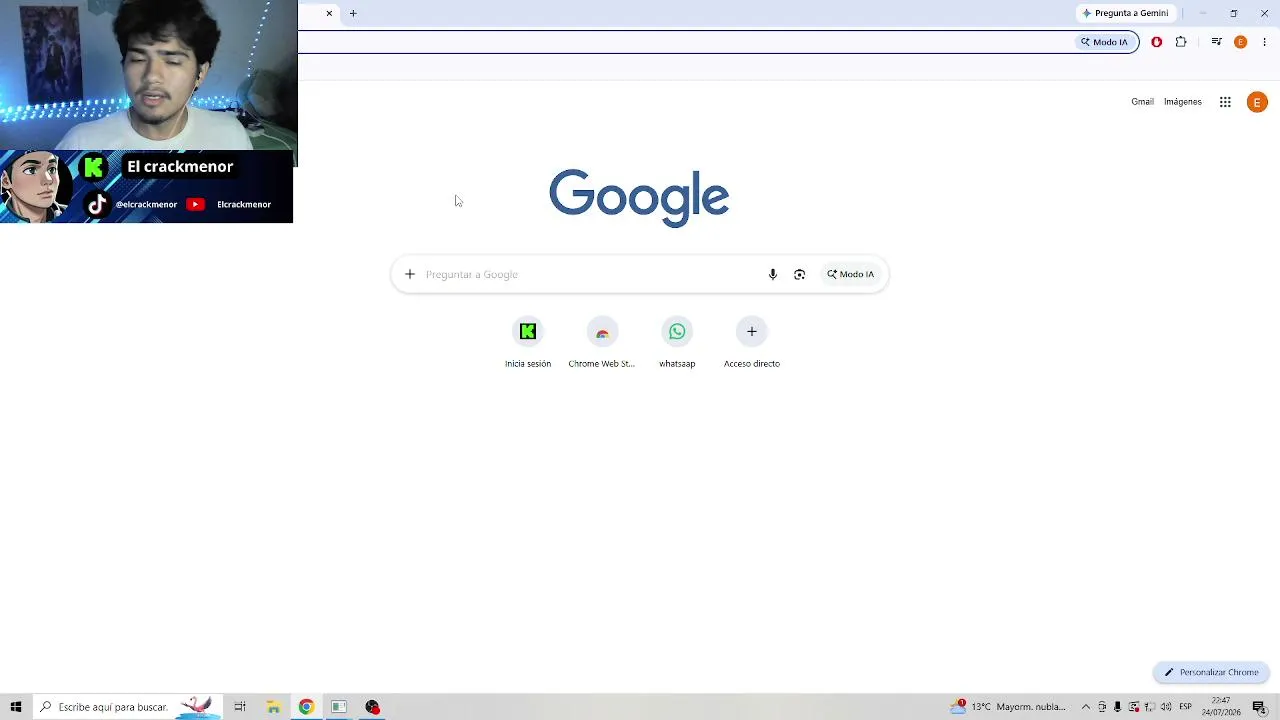1280x720 pixels.
Task: Restore down the Chrome window
Action: (1233, 13)
